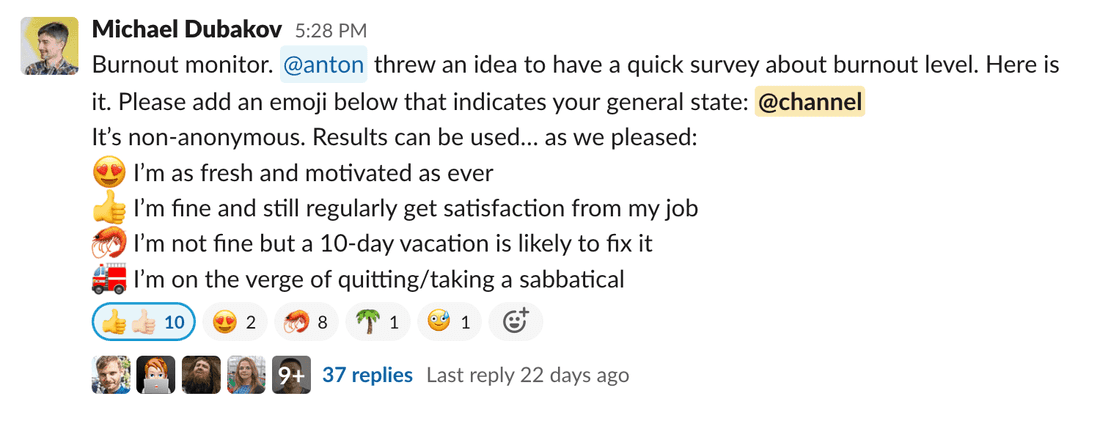Click the 'Last reply 22 days ago' text
The width and height of the screenshot is (1100, 421).
tap(528, 376)
